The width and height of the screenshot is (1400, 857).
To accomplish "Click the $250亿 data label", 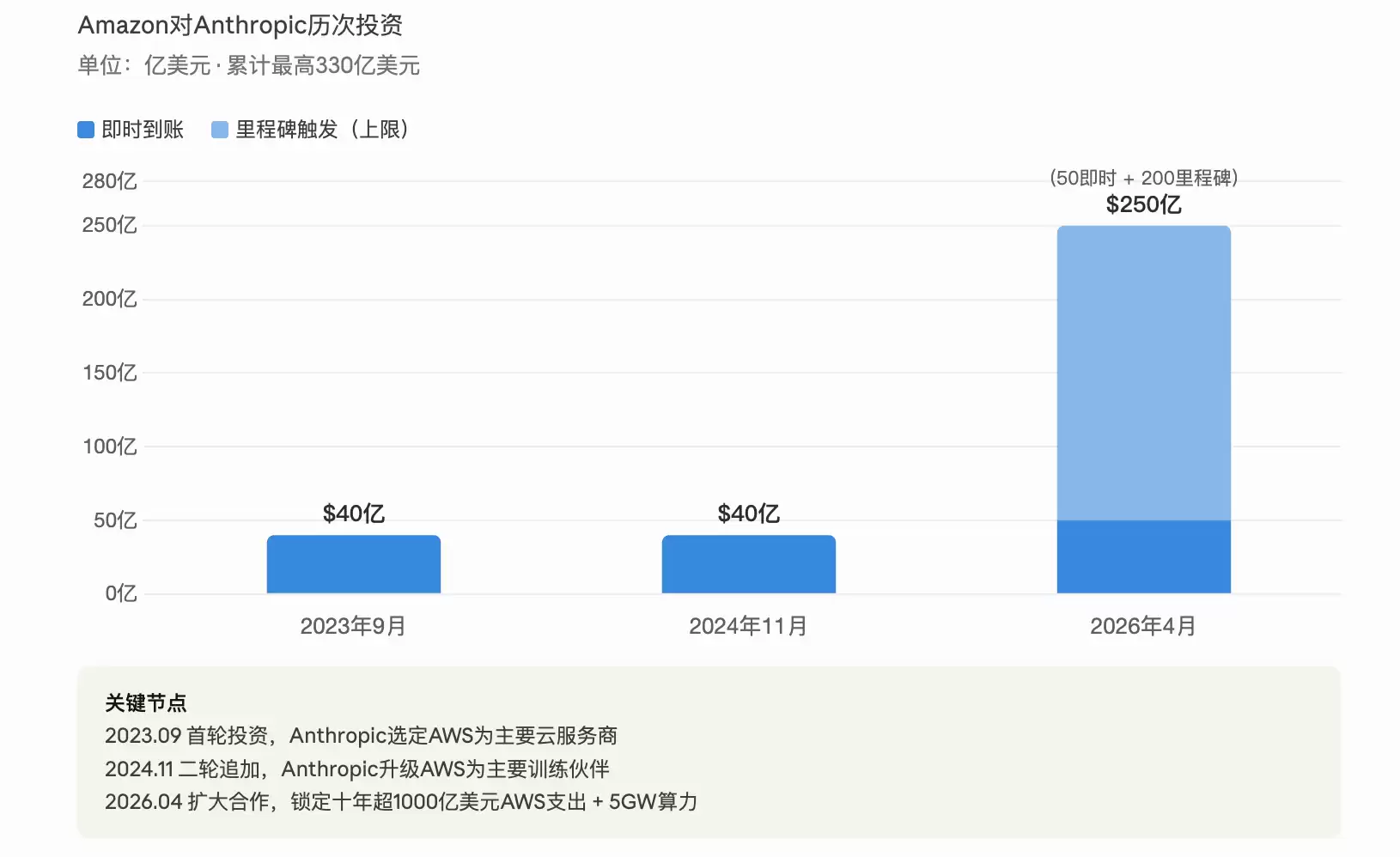I will click(x=1143, y=204).
